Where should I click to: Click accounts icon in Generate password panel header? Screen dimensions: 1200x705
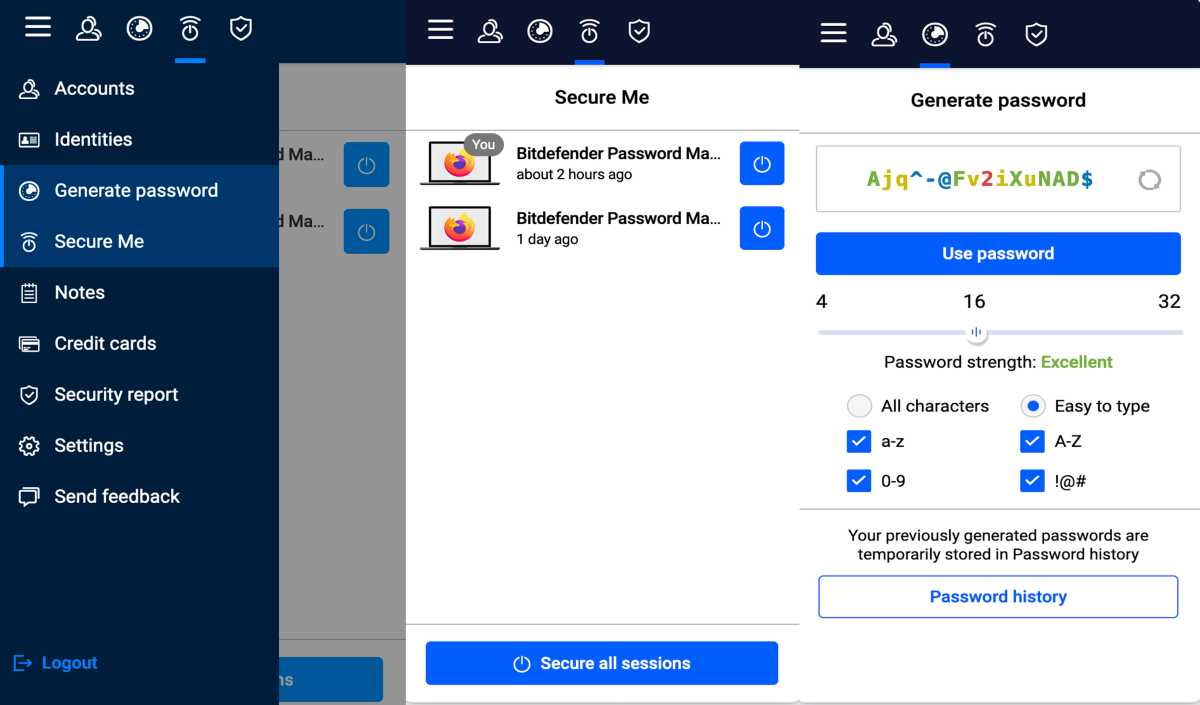click(x=884, y=35)
